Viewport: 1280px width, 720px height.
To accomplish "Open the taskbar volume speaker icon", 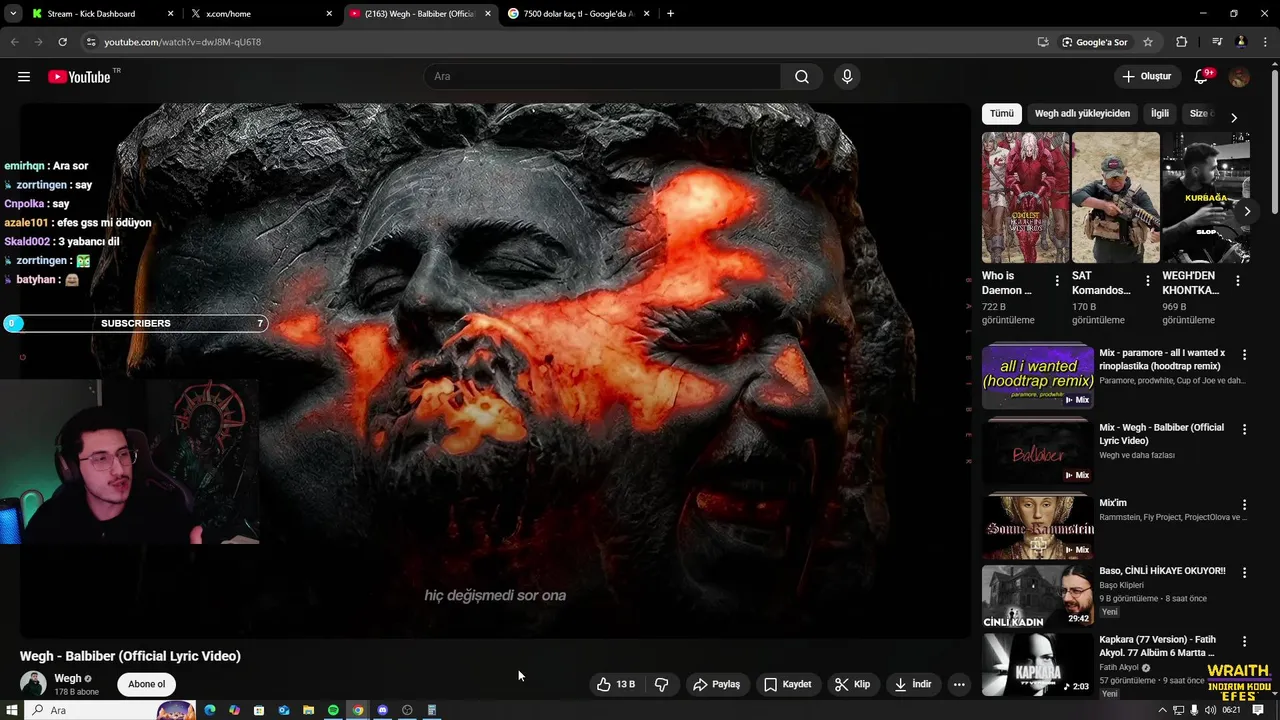I will [x=1211, y=710].
